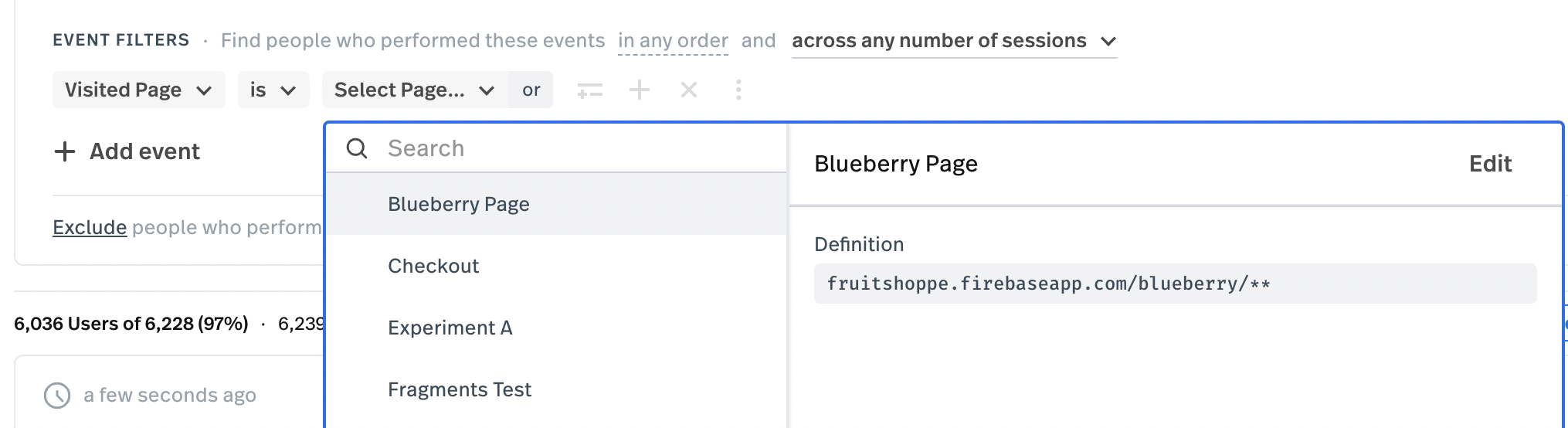This screenshot has width=1568, height=428.
Task: Expand the Select Page dropdown
Action: point(414,90)
